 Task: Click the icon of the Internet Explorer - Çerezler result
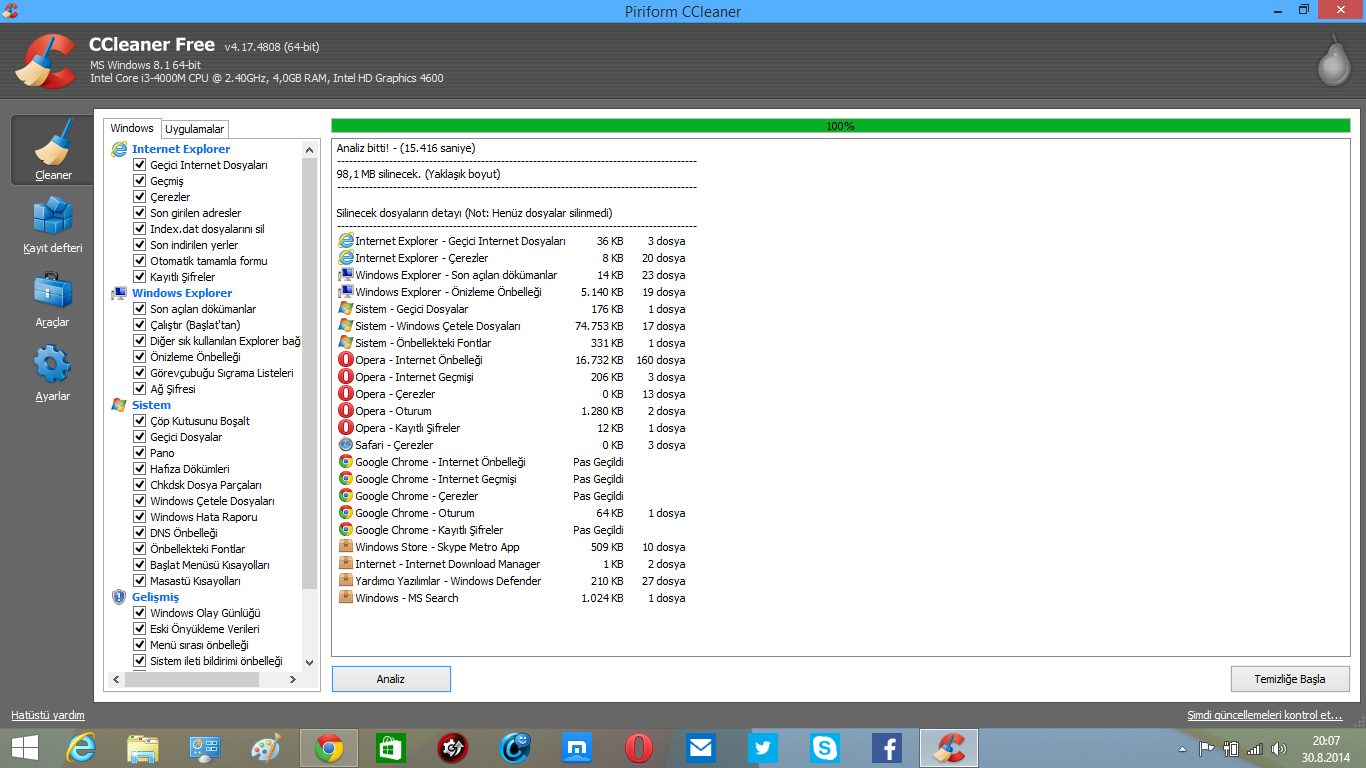coord(346,258)
